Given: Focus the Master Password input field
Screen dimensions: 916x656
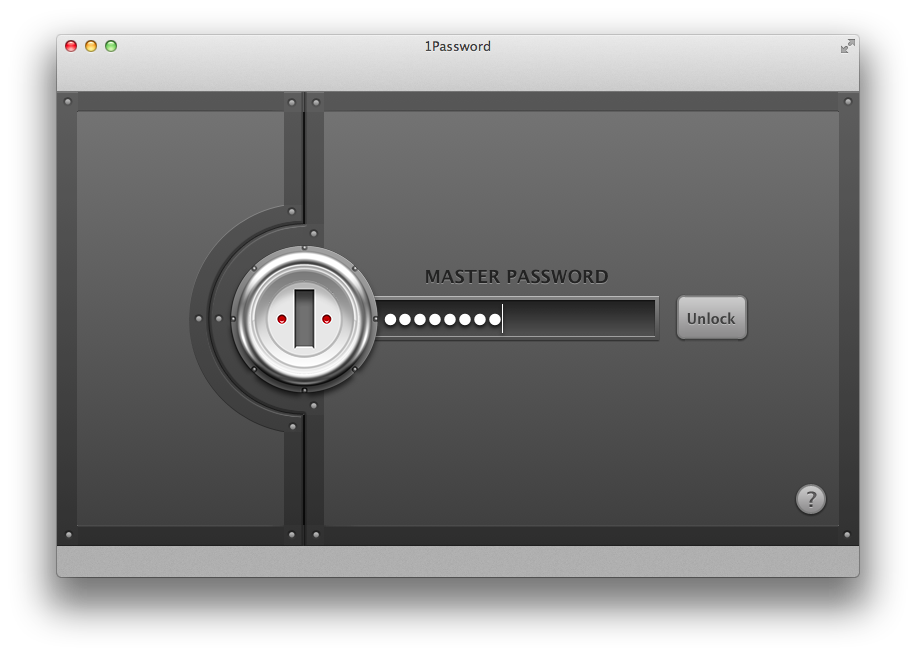Looking at the screenshot, I should coord(518,318).
